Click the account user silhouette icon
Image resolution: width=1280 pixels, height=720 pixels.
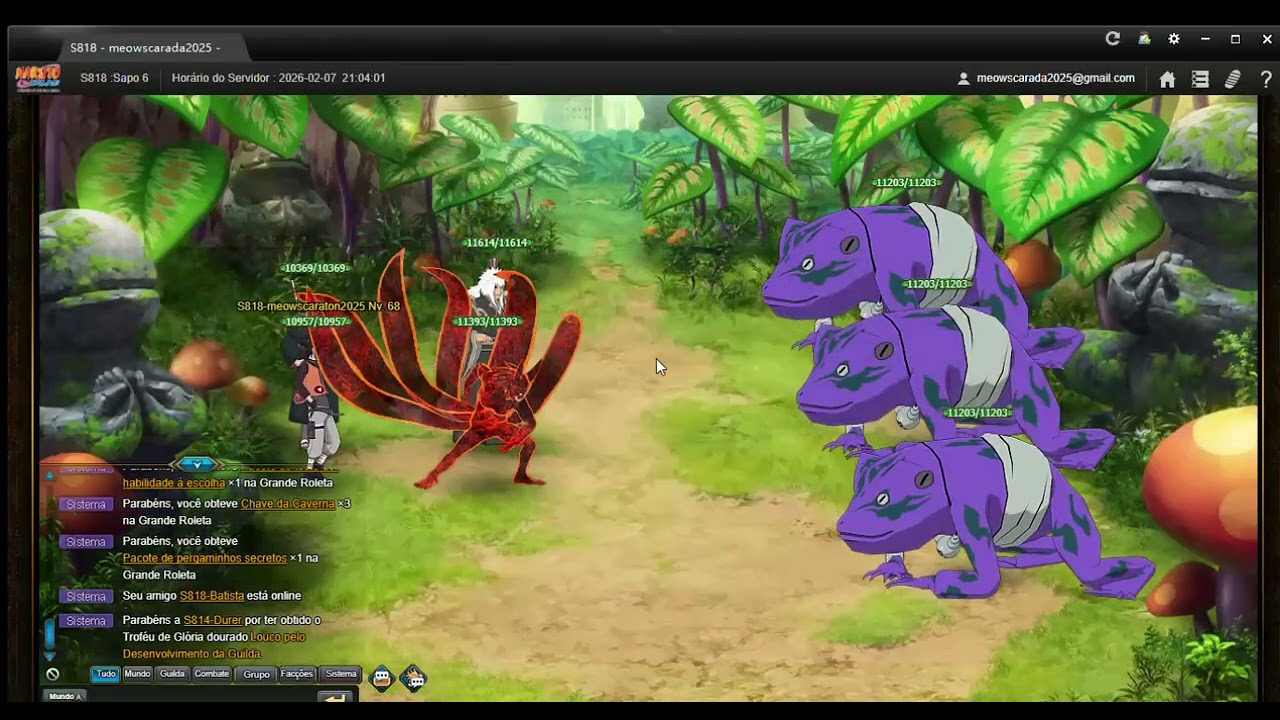click(963, 78)
